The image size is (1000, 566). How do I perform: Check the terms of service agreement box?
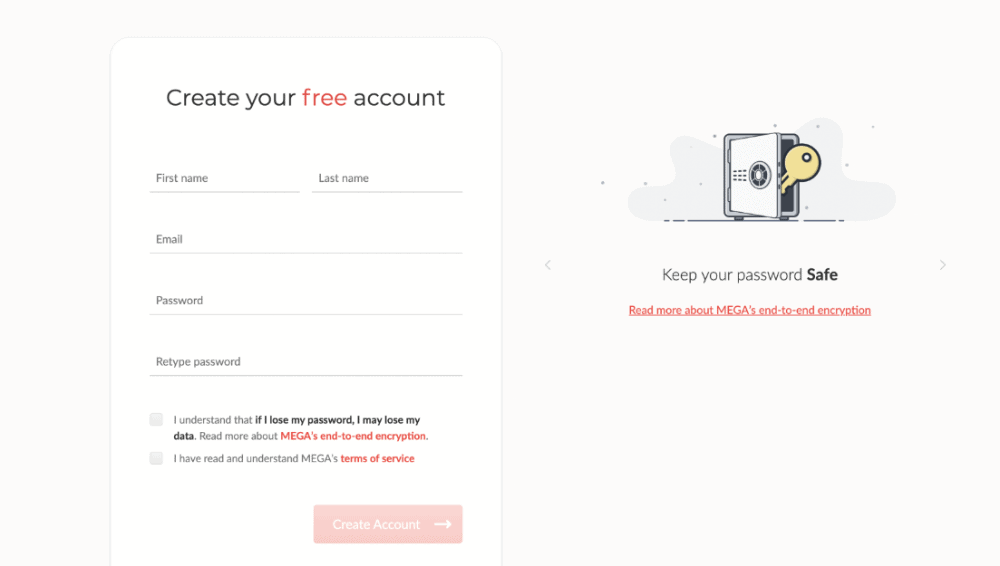[x=156, y=458]
